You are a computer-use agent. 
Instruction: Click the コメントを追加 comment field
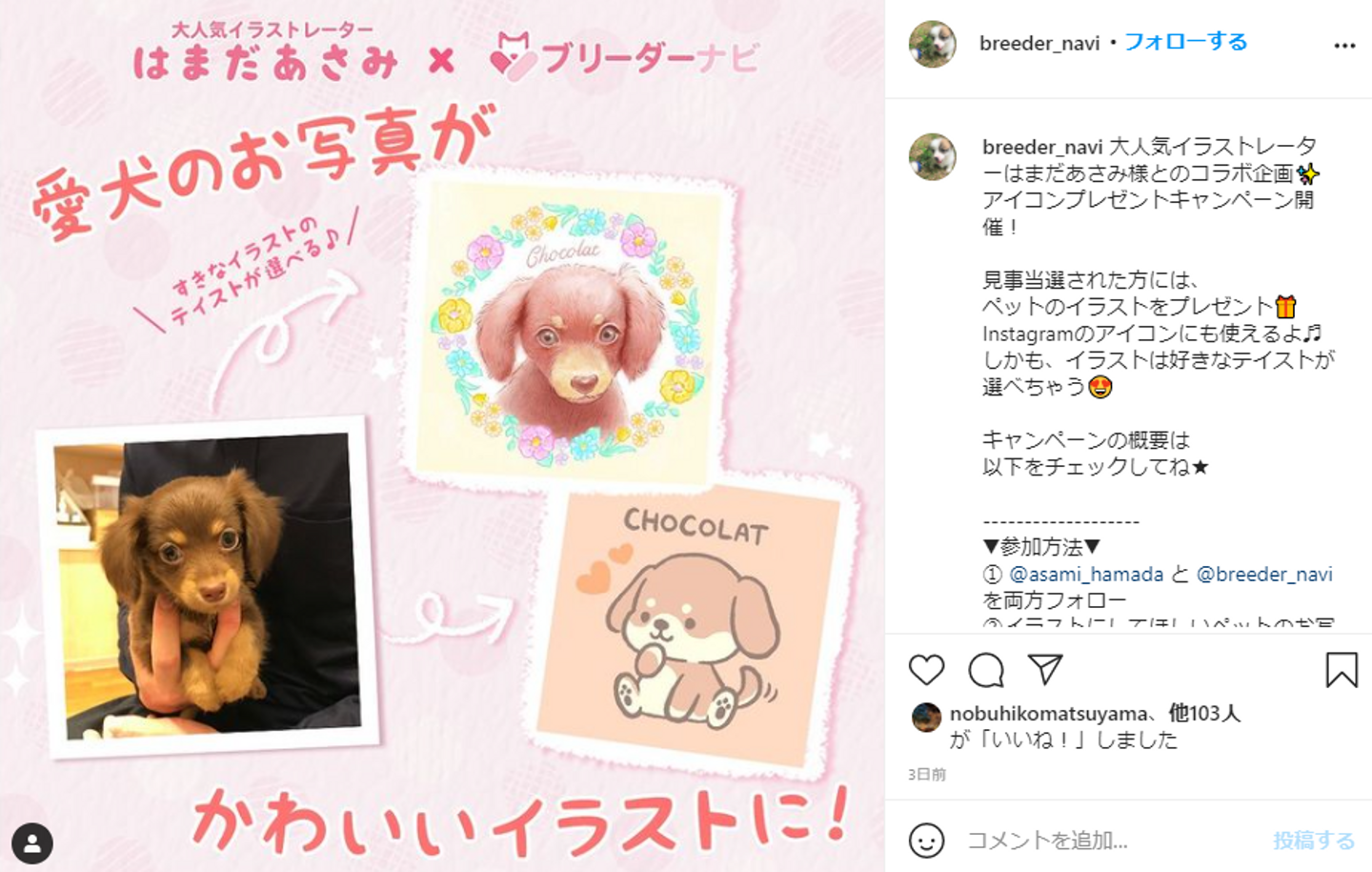1111,840
